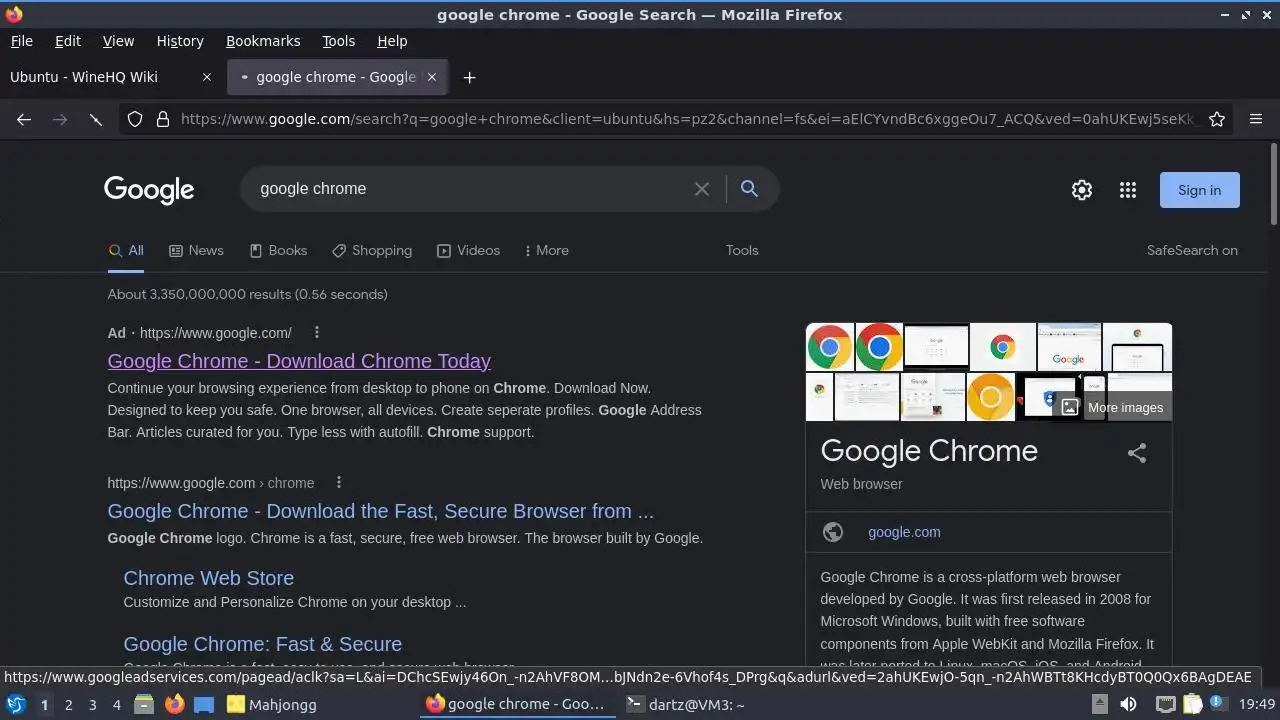Switch to dartz@VM3 terminal in taskbar
Screen dimensions: 1280x720
point(686,704)
